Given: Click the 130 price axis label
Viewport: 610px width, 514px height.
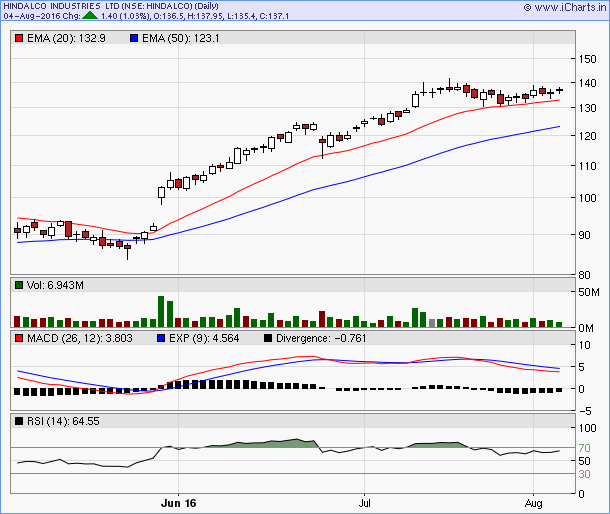Looking at the screenshot, I should [x=587, y=108].
